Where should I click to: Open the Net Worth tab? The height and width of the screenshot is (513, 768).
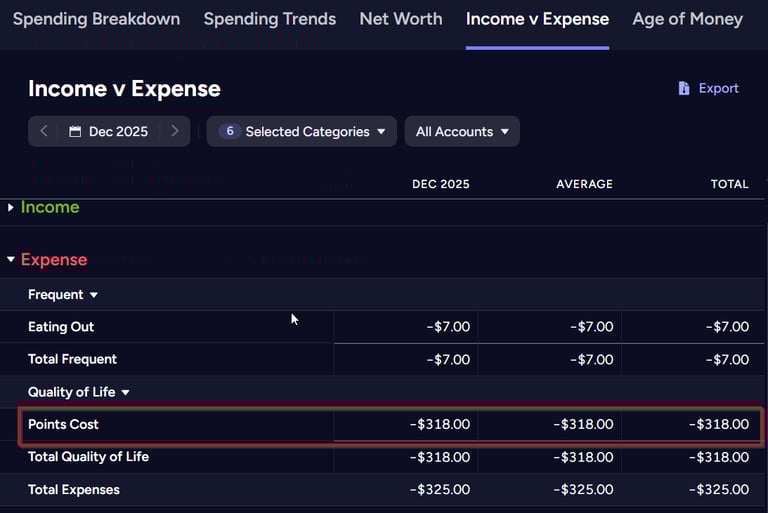pyautogui.click(x=400, y=19)
